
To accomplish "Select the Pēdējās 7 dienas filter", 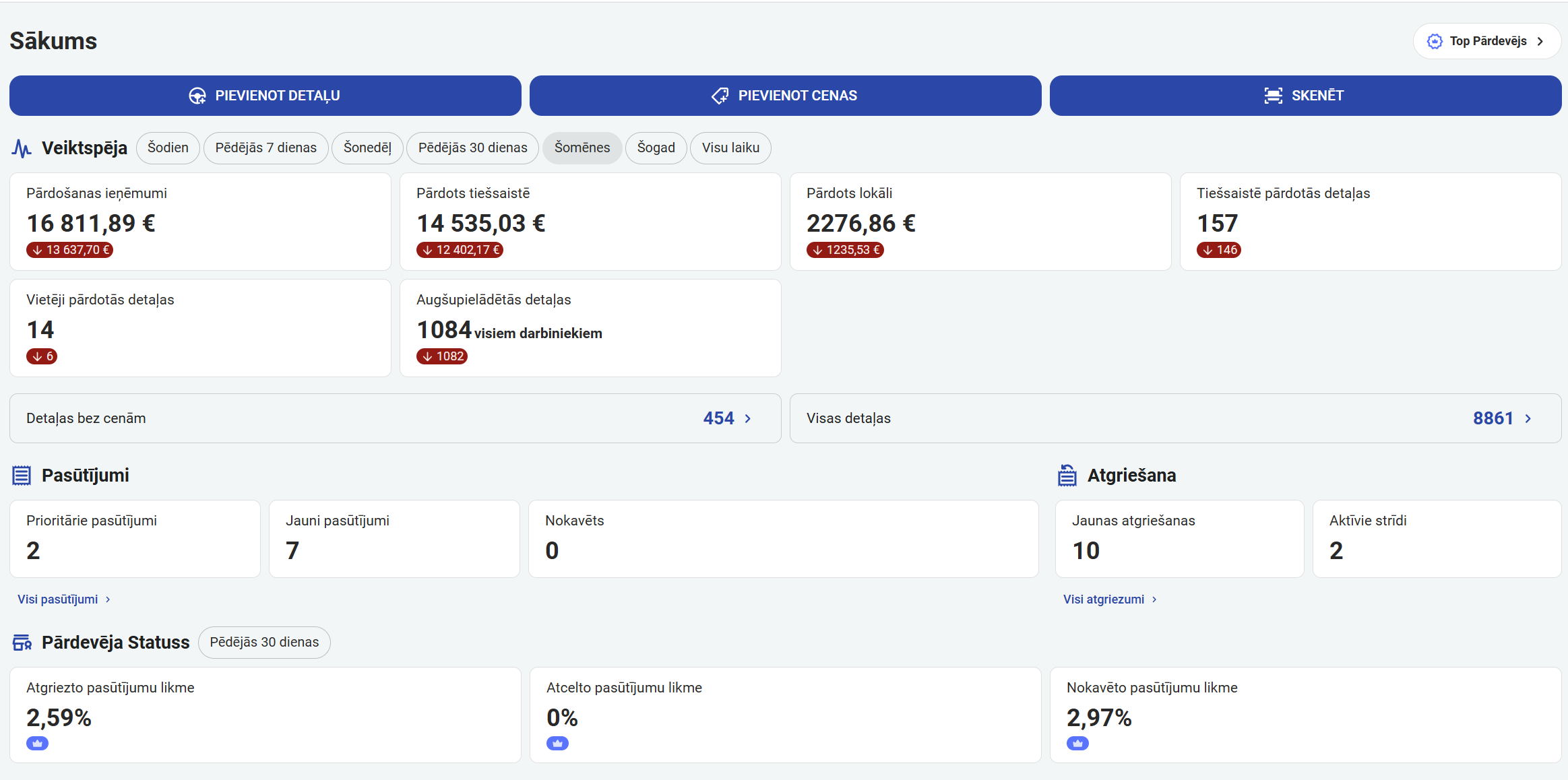I will tap(265, 148).
